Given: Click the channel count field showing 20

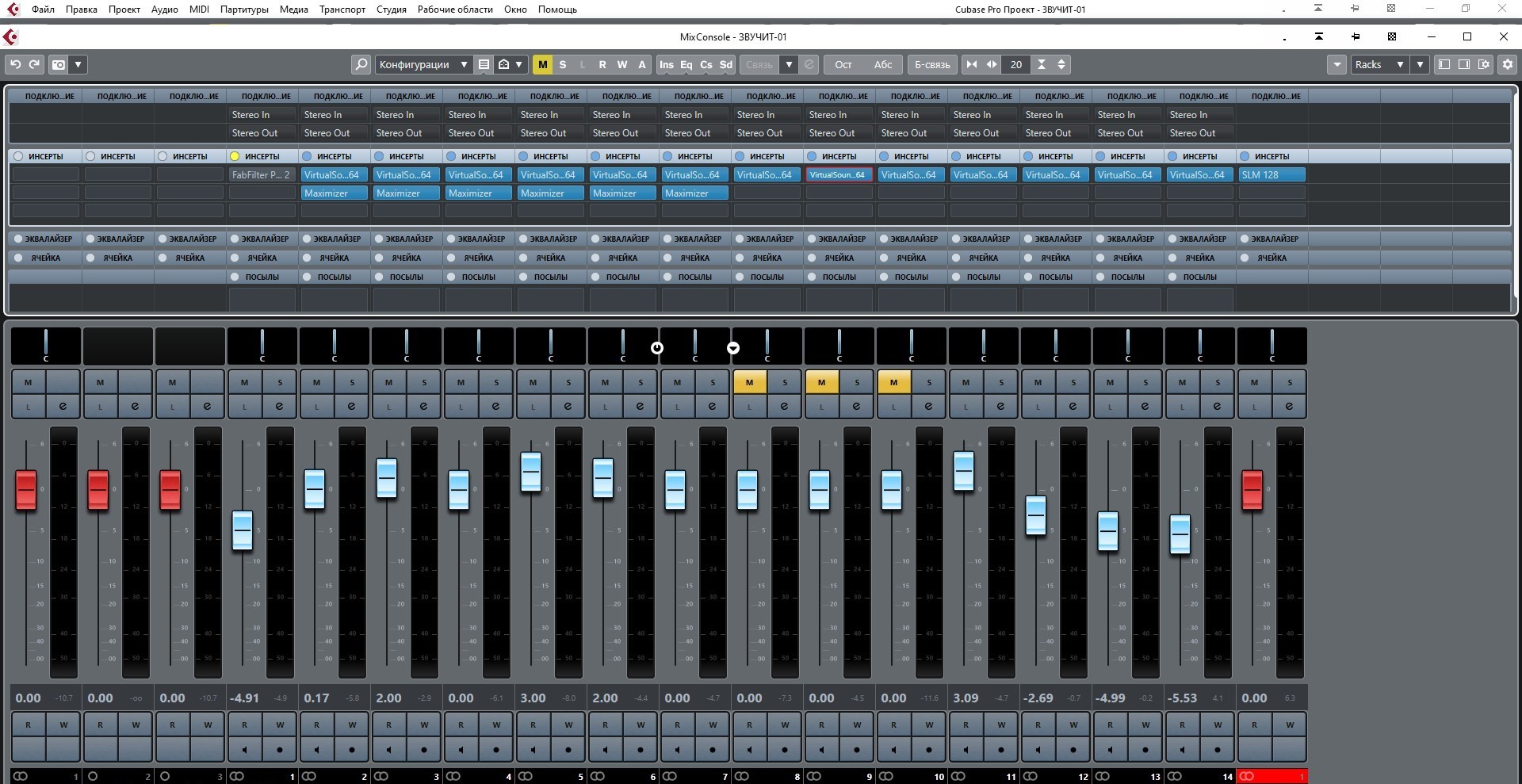Looking at the screenshot, I should [x=1016, y=64].
